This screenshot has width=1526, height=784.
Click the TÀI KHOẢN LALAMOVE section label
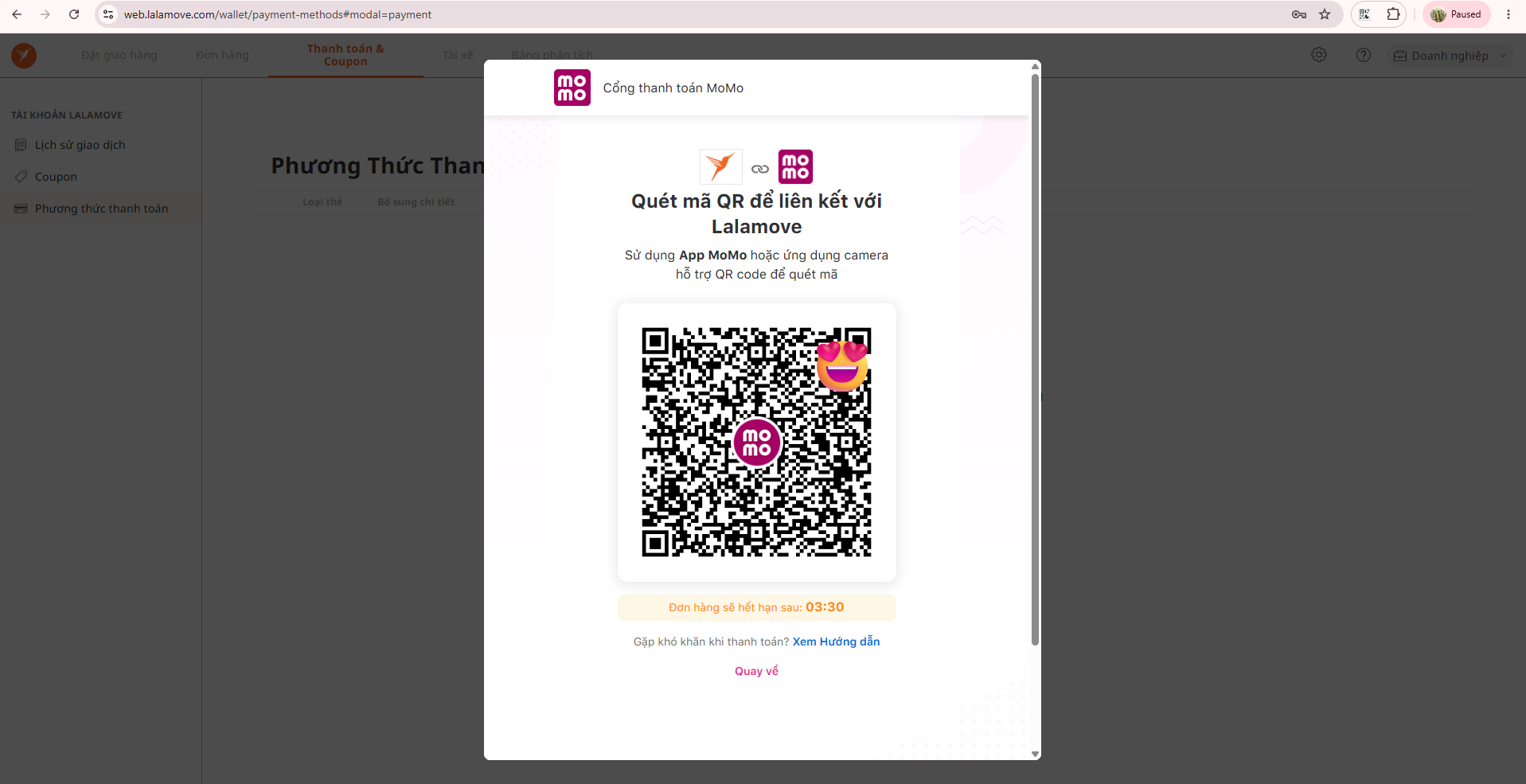[x=67, y=115]
